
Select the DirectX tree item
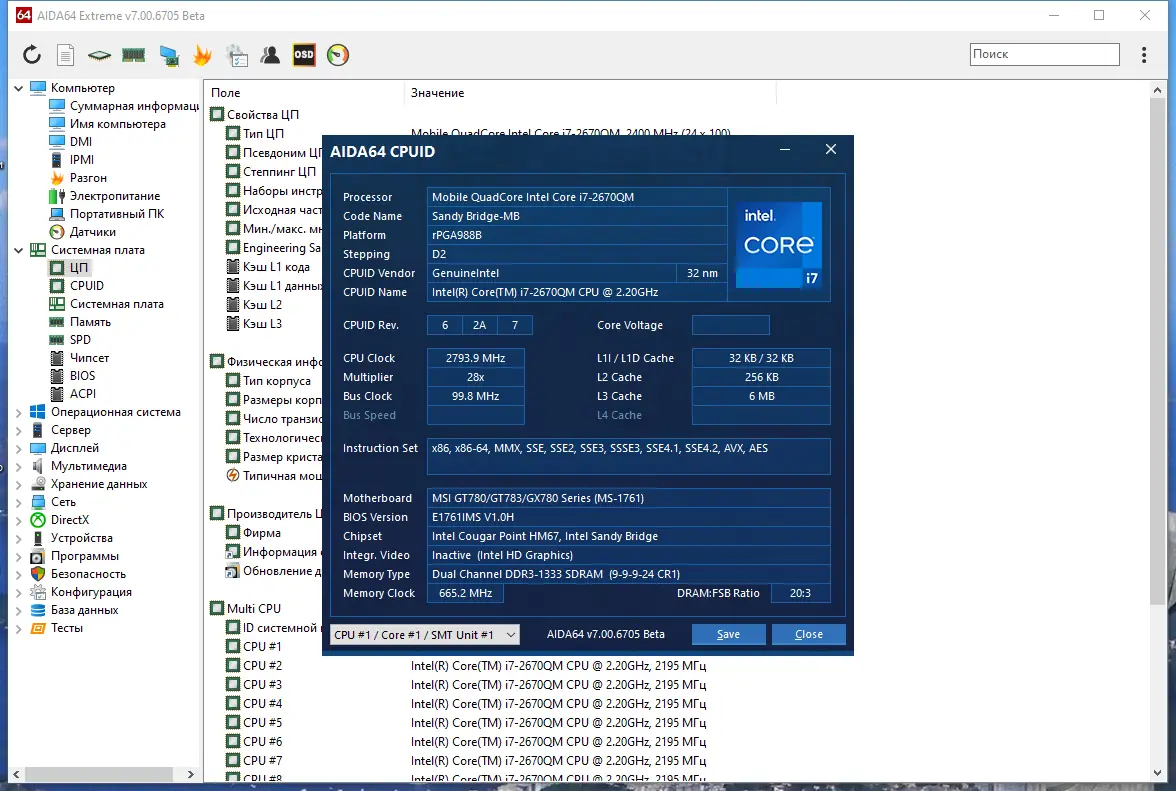coord(60,520)
